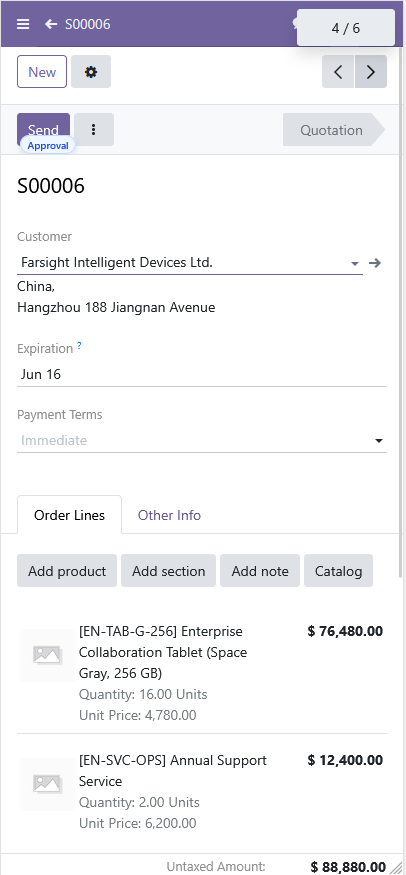Open customer record via the arrow link
The width and height of the screenshot is (406, 875).
coord(375,263)
